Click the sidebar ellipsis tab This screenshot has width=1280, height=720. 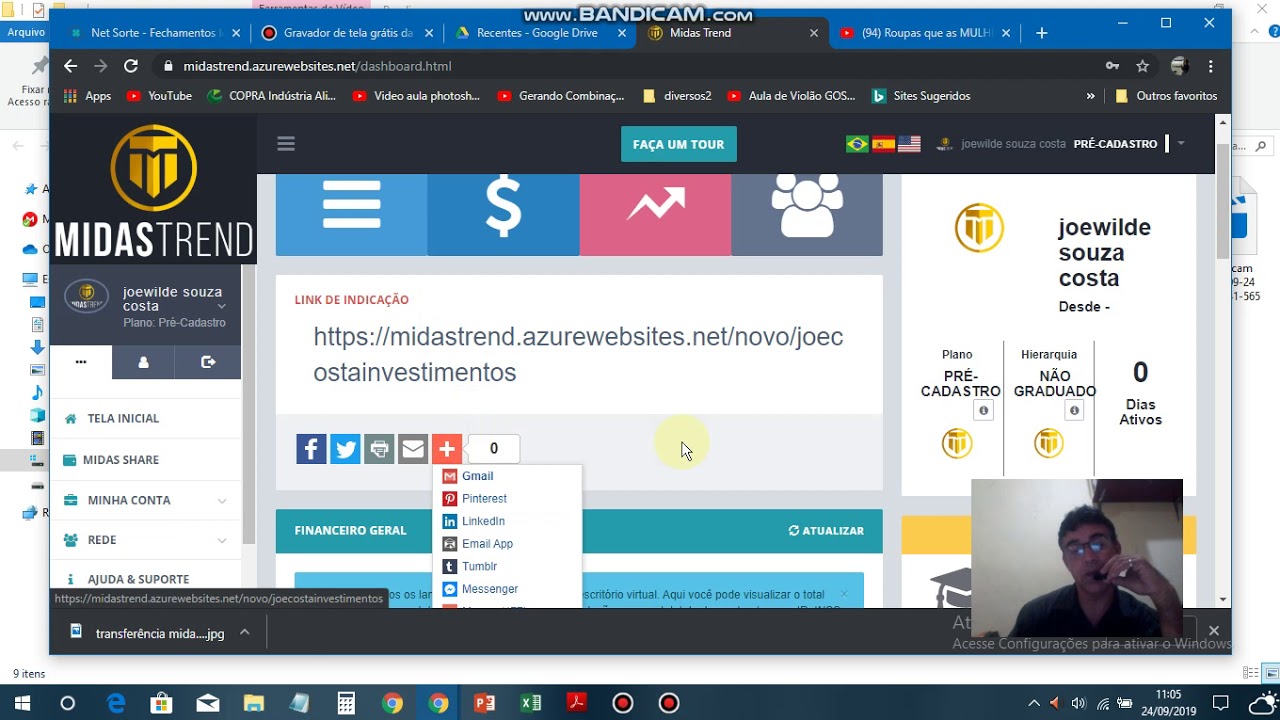pyautogui.click(x=81, y=362)
